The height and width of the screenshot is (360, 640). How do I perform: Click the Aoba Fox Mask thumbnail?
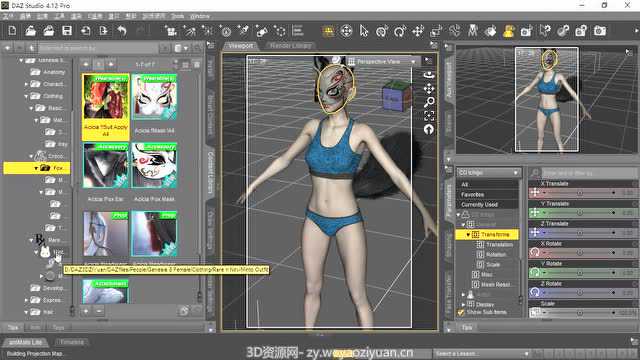(154, 165)
